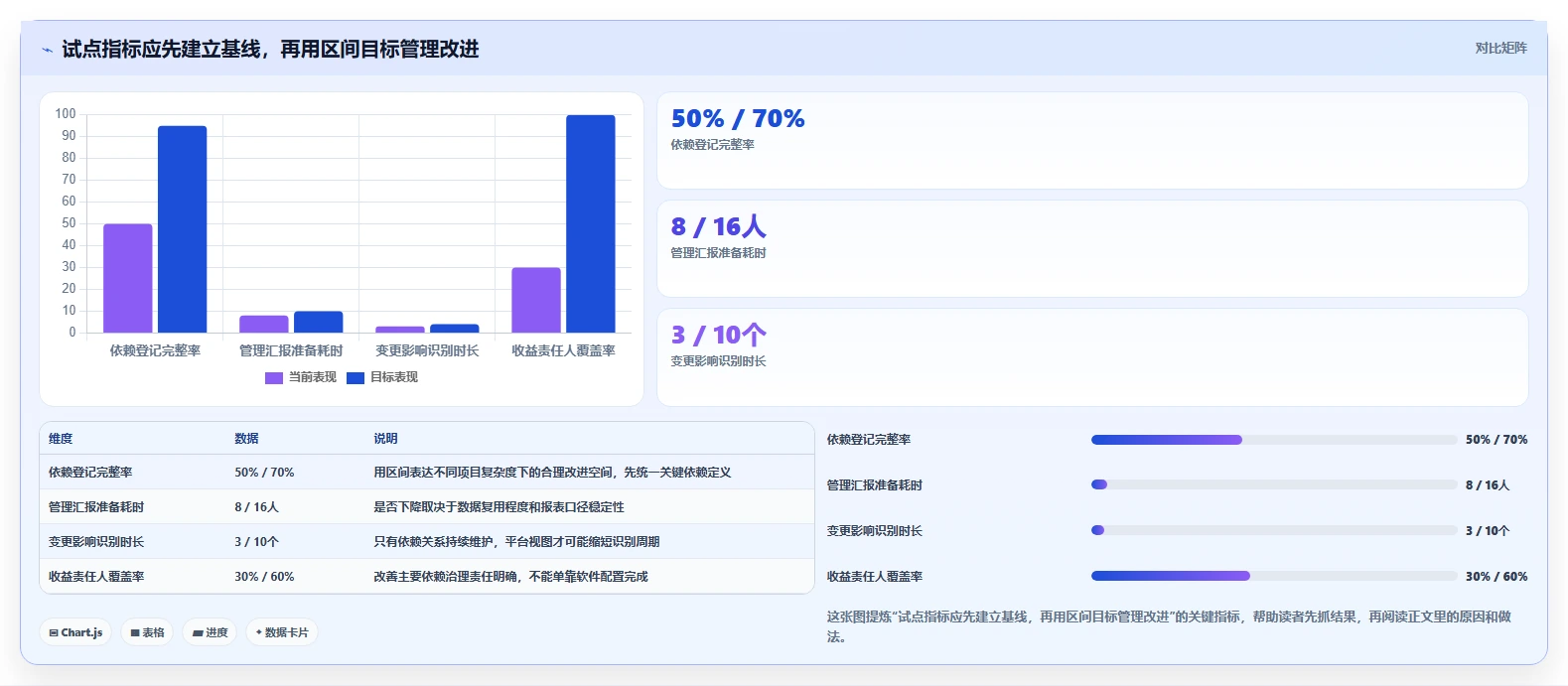Toggle the purple 当前表现 legend swatch
This screenshot has width=1568, height=686.
[274, 378]
